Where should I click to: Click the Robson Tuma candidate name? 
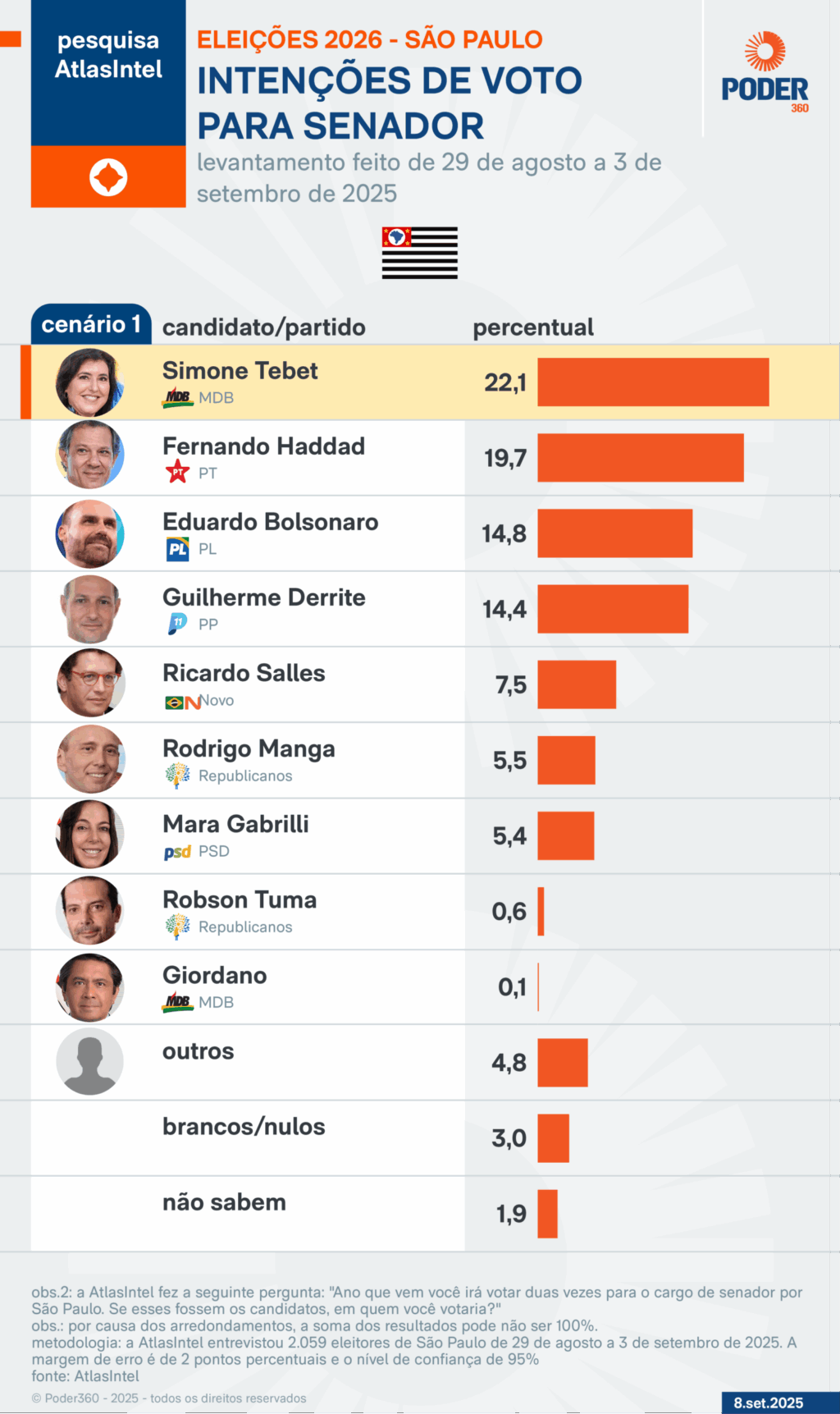[x=240, y=900]
